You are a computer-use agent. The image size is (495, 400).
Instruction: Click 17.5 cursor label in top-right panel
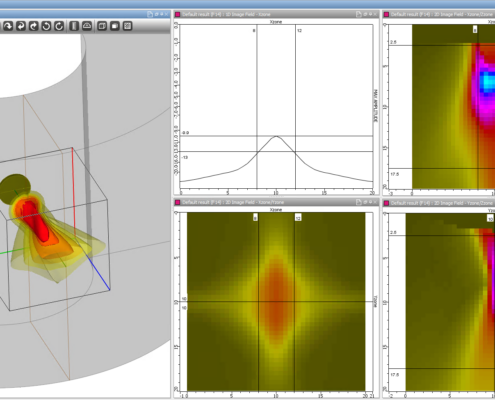[x=395, y=174]
